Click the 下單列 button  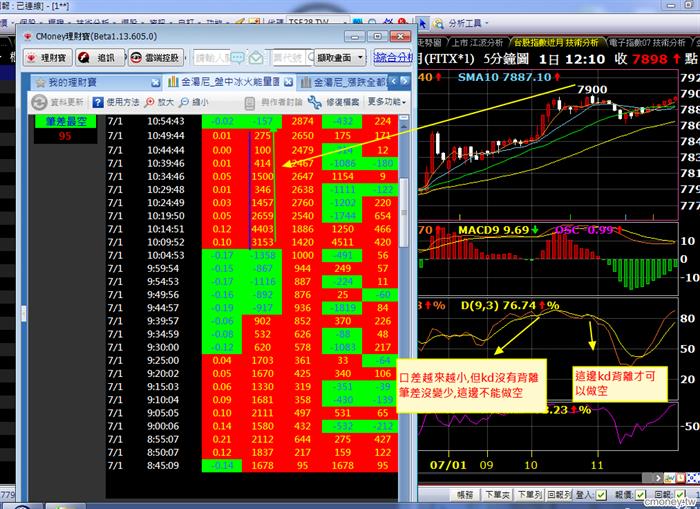point(529,495)
